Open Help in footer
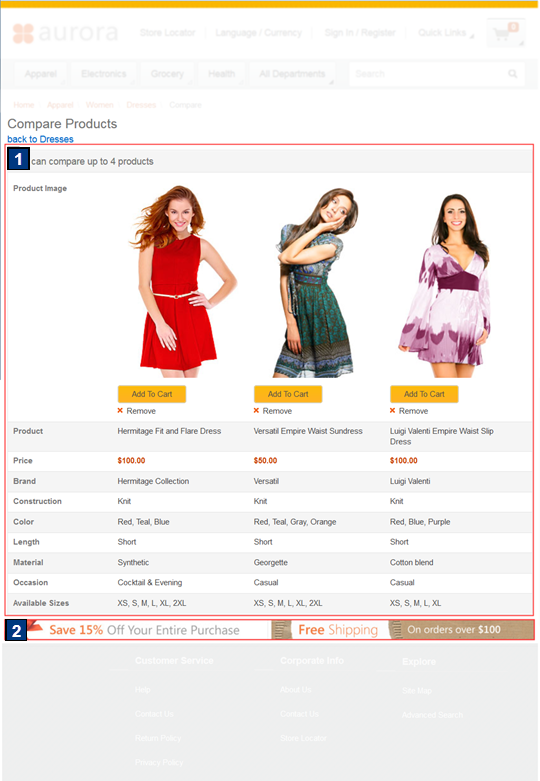This screenshot has width=540, height=781. tap(142, 689)
